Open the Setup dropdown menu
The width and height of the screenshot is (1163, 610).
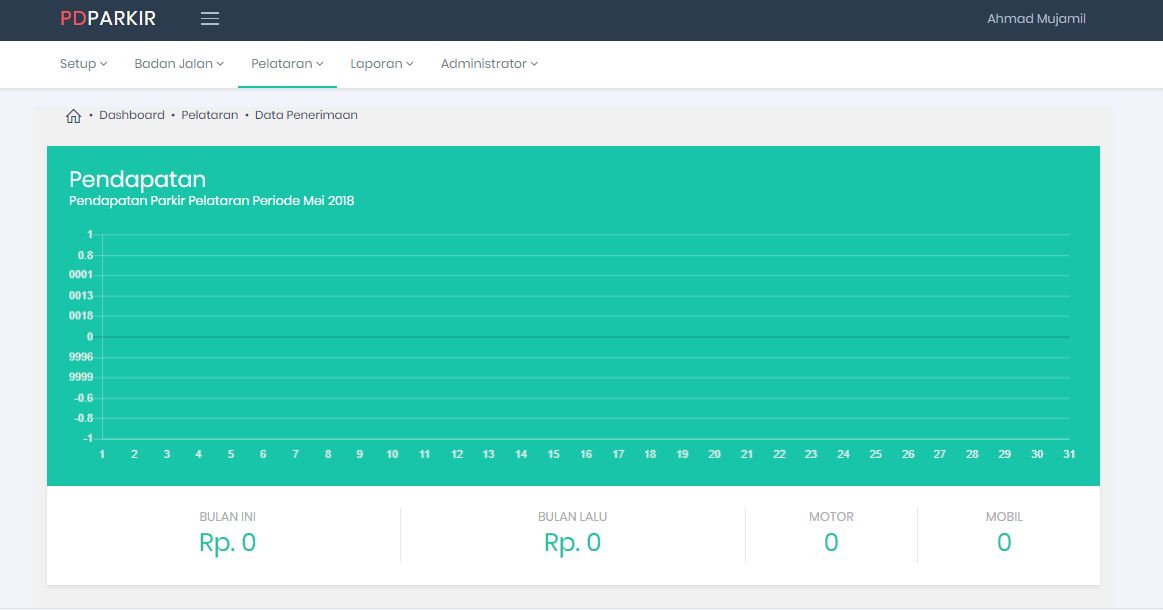click(83, 64)
